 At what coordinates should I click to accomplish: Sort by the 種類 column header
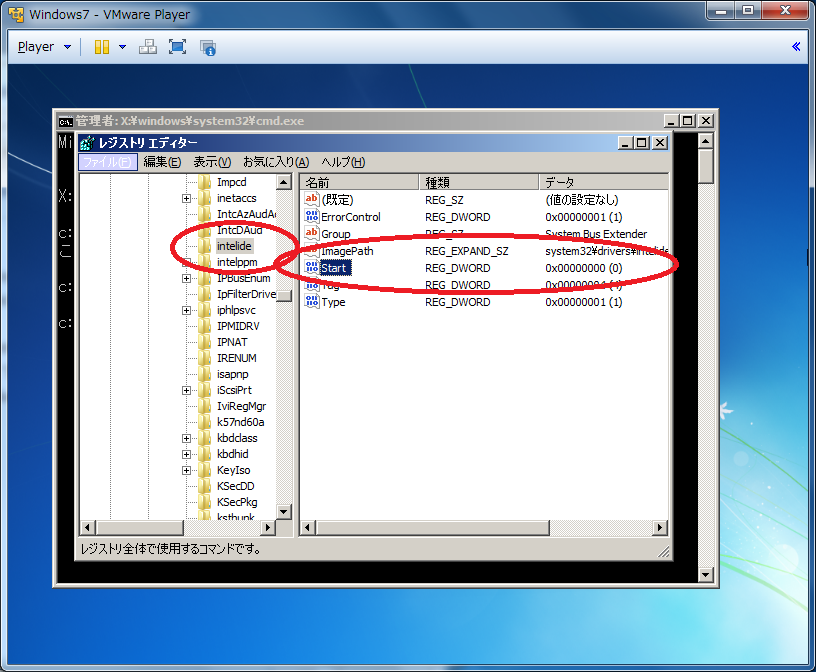pyautogui.click(x=479, y=183)
